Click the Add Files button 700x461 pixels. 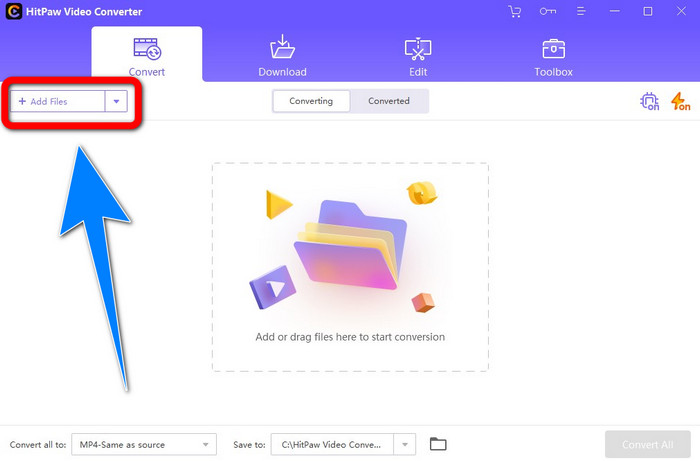(x=58, y=101)
